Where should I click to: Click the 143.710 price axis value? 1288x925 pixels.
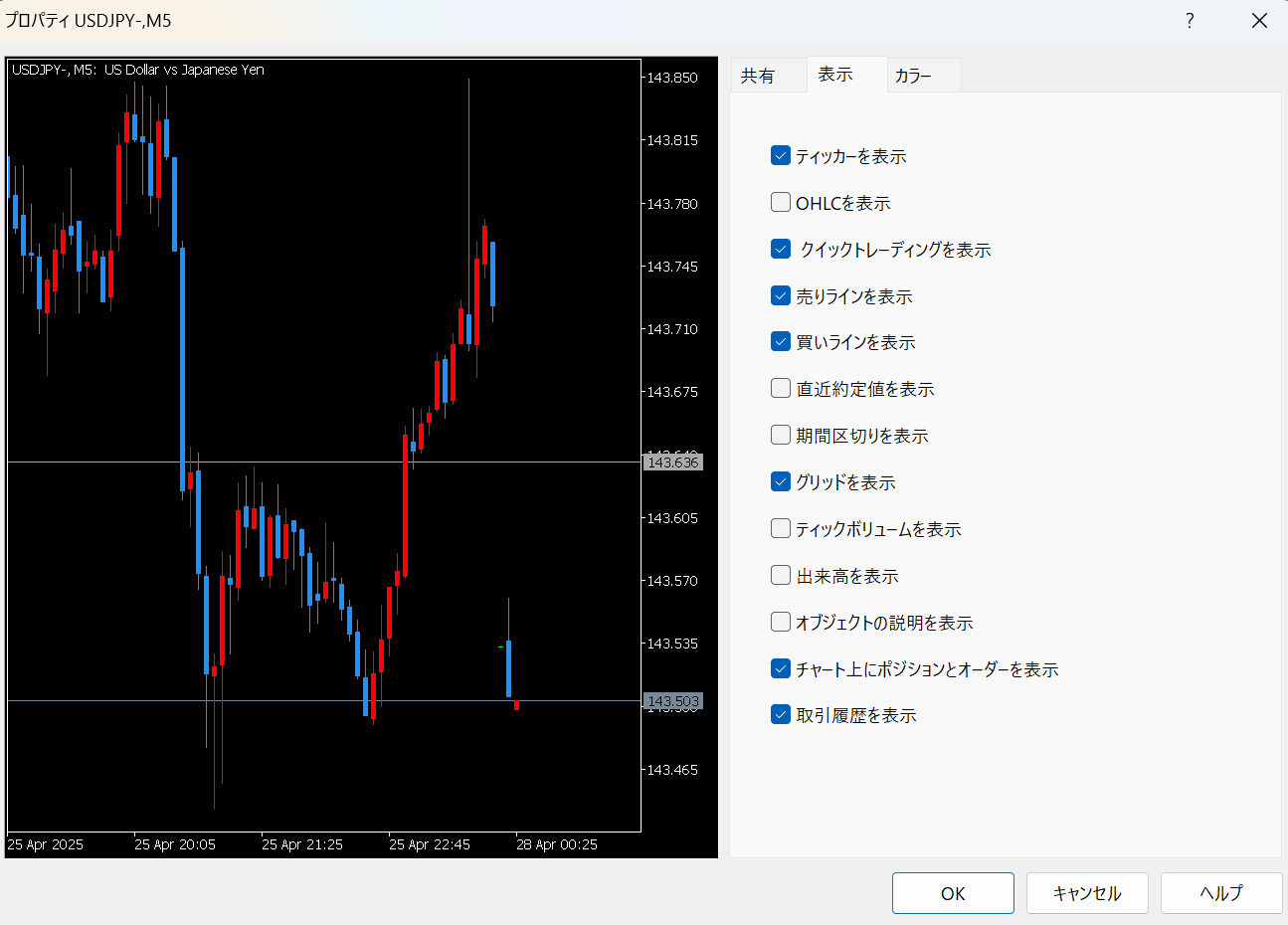[x=672, y=329]
